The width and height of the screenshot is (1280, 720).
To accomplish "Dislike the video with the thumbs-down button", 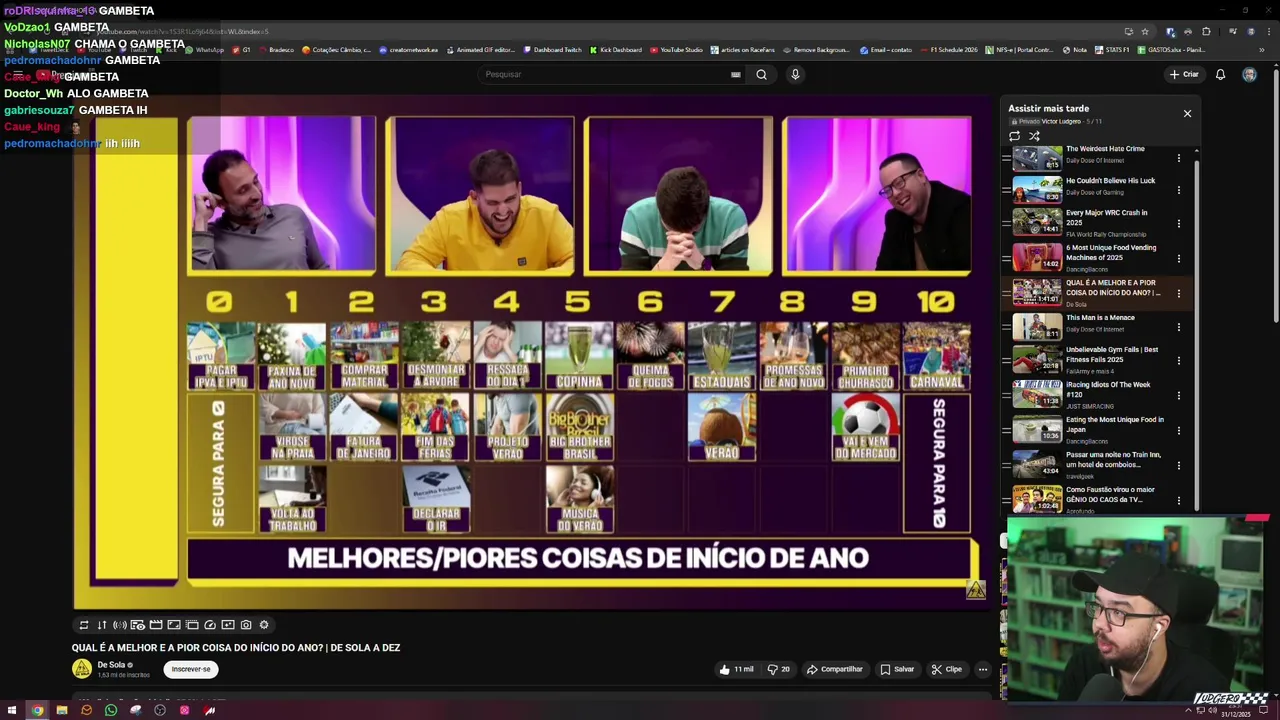I will pos(778,669).
